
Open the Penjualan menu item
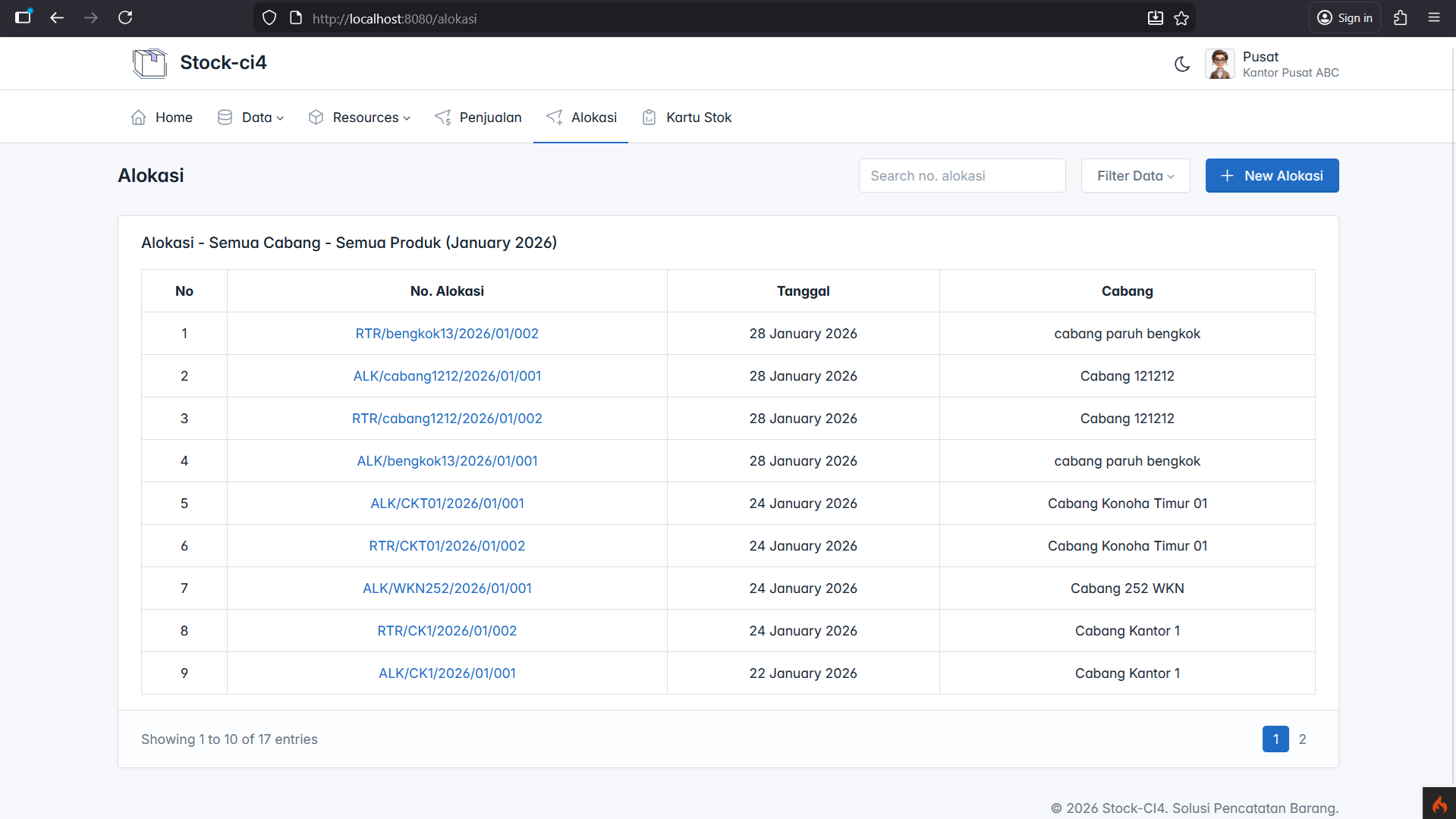[478, 118]
